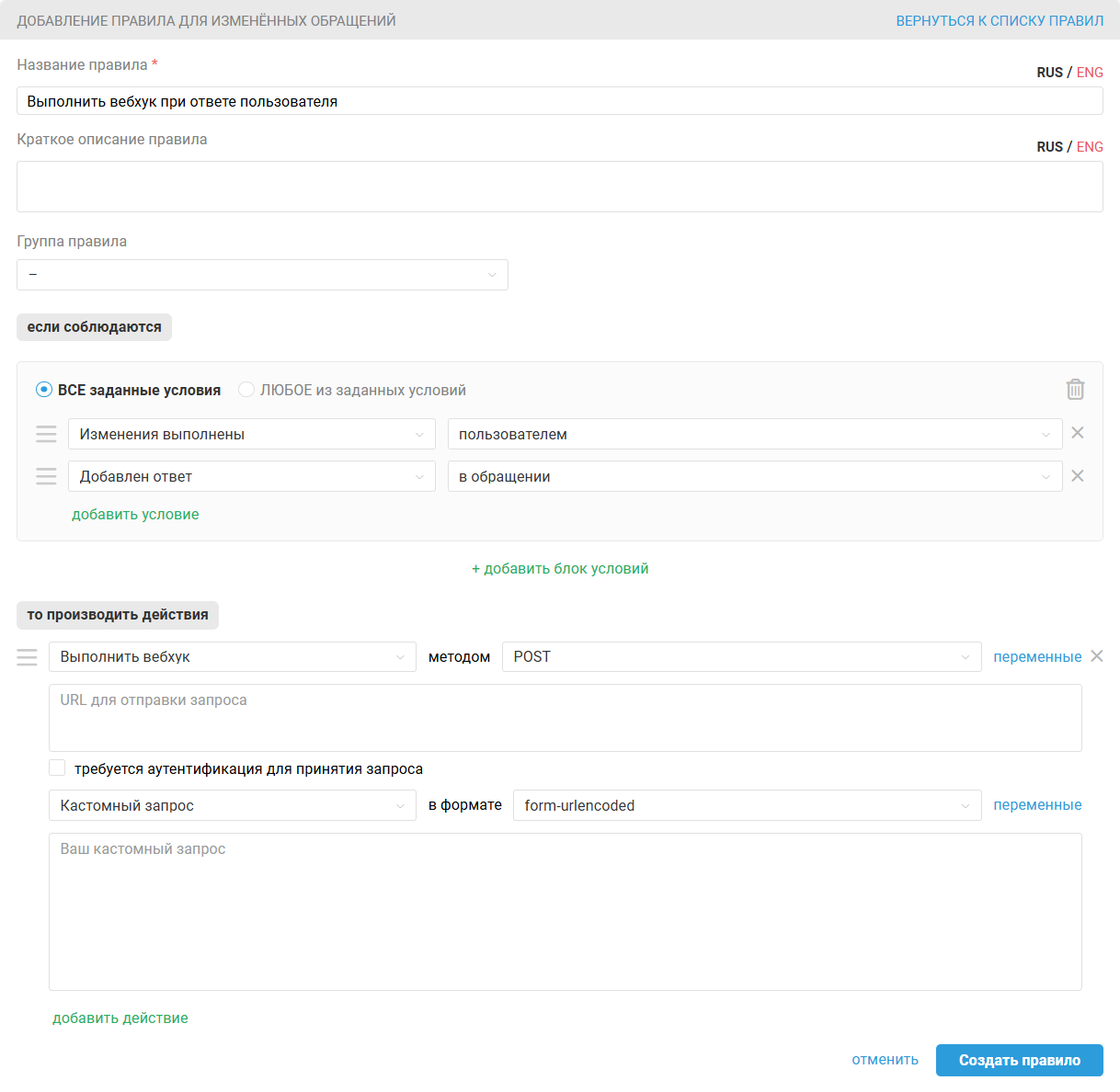Enable 'требуется аутентификация' checkbox

point(57,768)
